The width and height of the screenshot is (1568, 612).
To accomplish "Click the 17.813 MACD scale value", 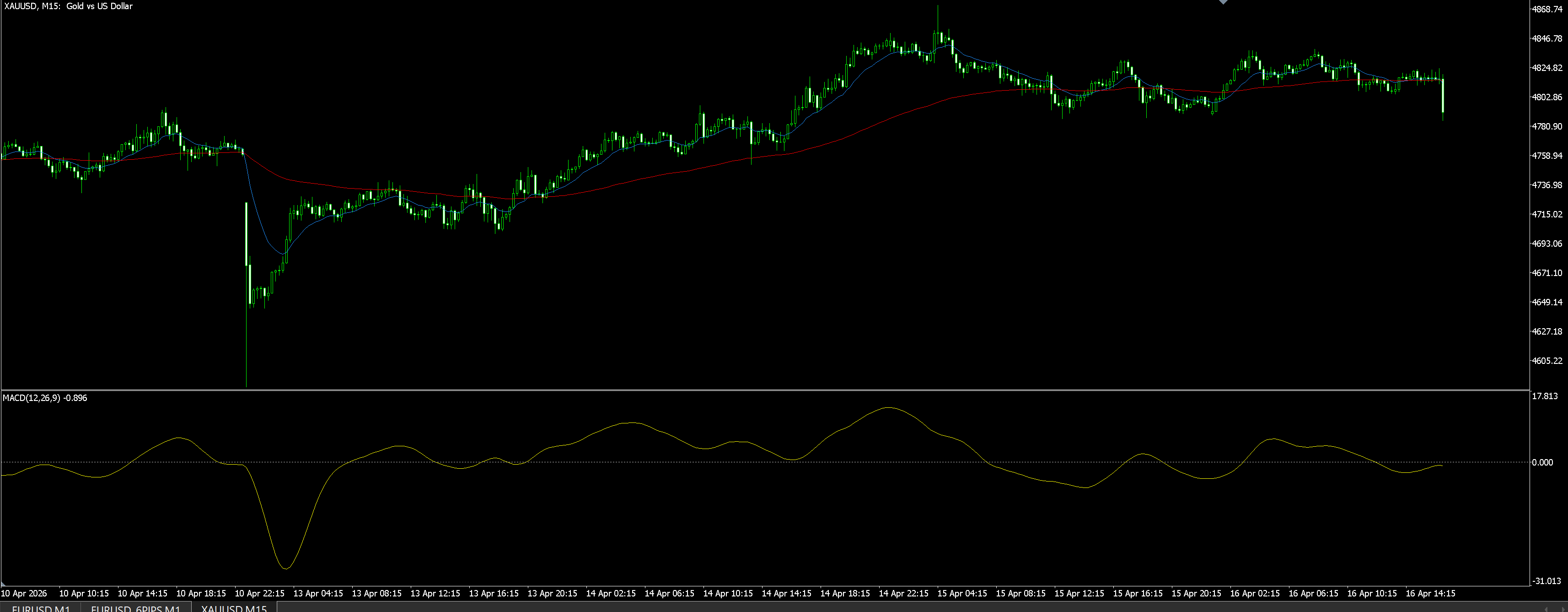I will pos(1544,396).
